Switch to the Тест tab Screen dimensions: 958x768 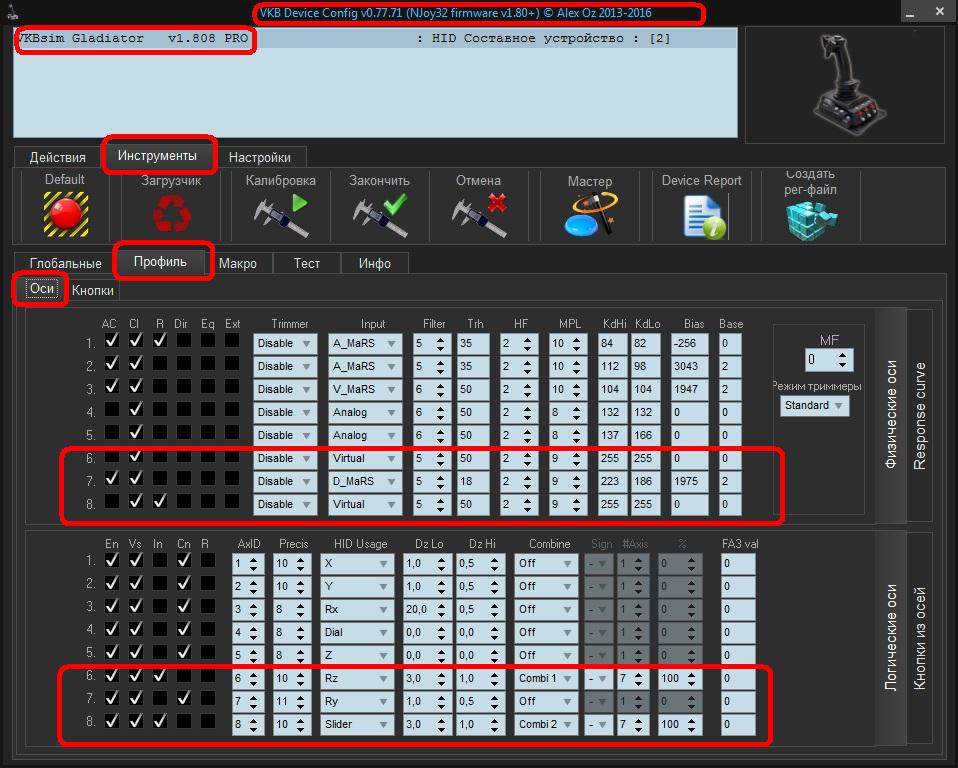307,263
